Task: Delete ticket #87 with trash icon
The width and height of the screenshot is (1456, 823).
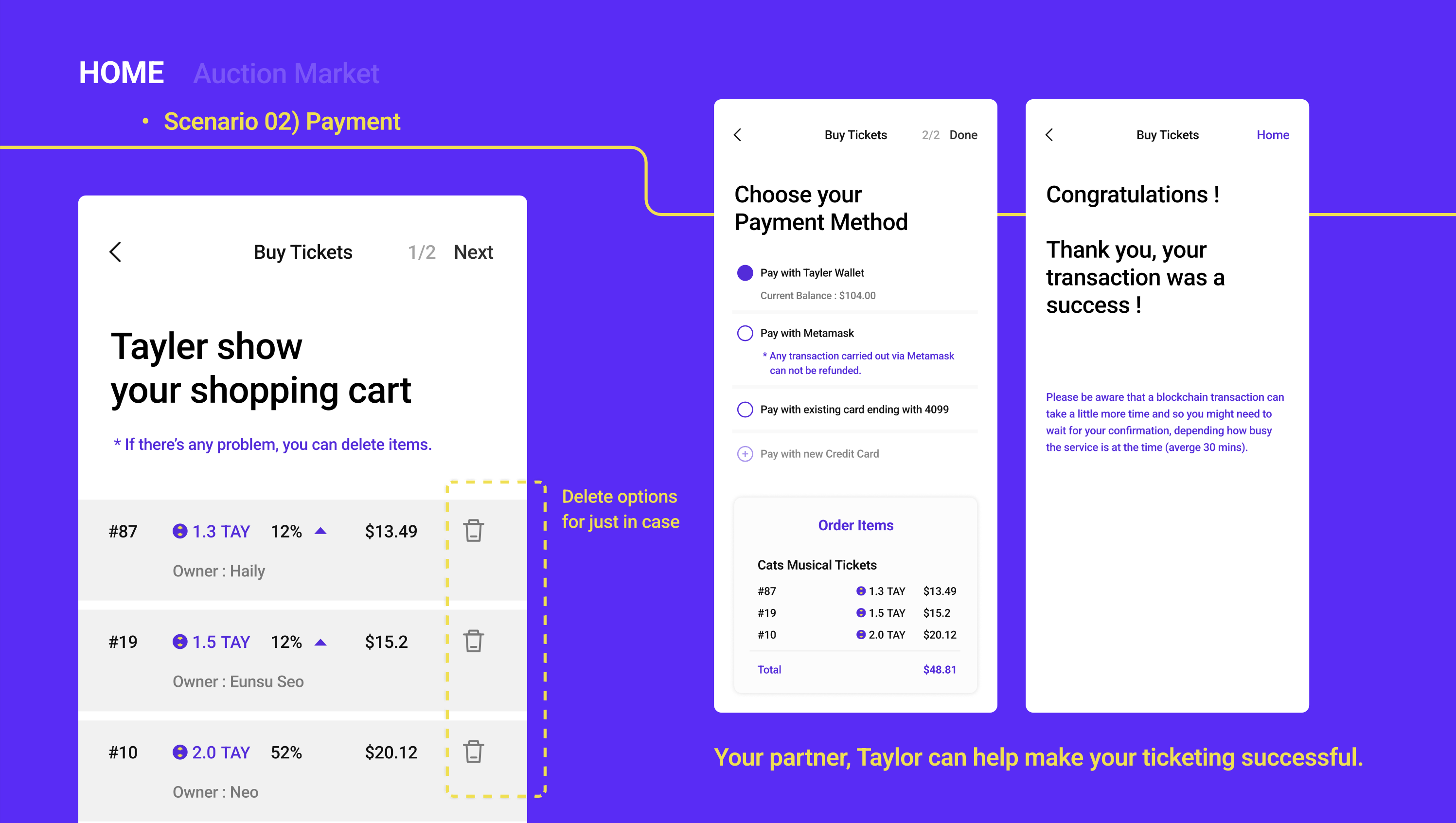Action: 473,531
